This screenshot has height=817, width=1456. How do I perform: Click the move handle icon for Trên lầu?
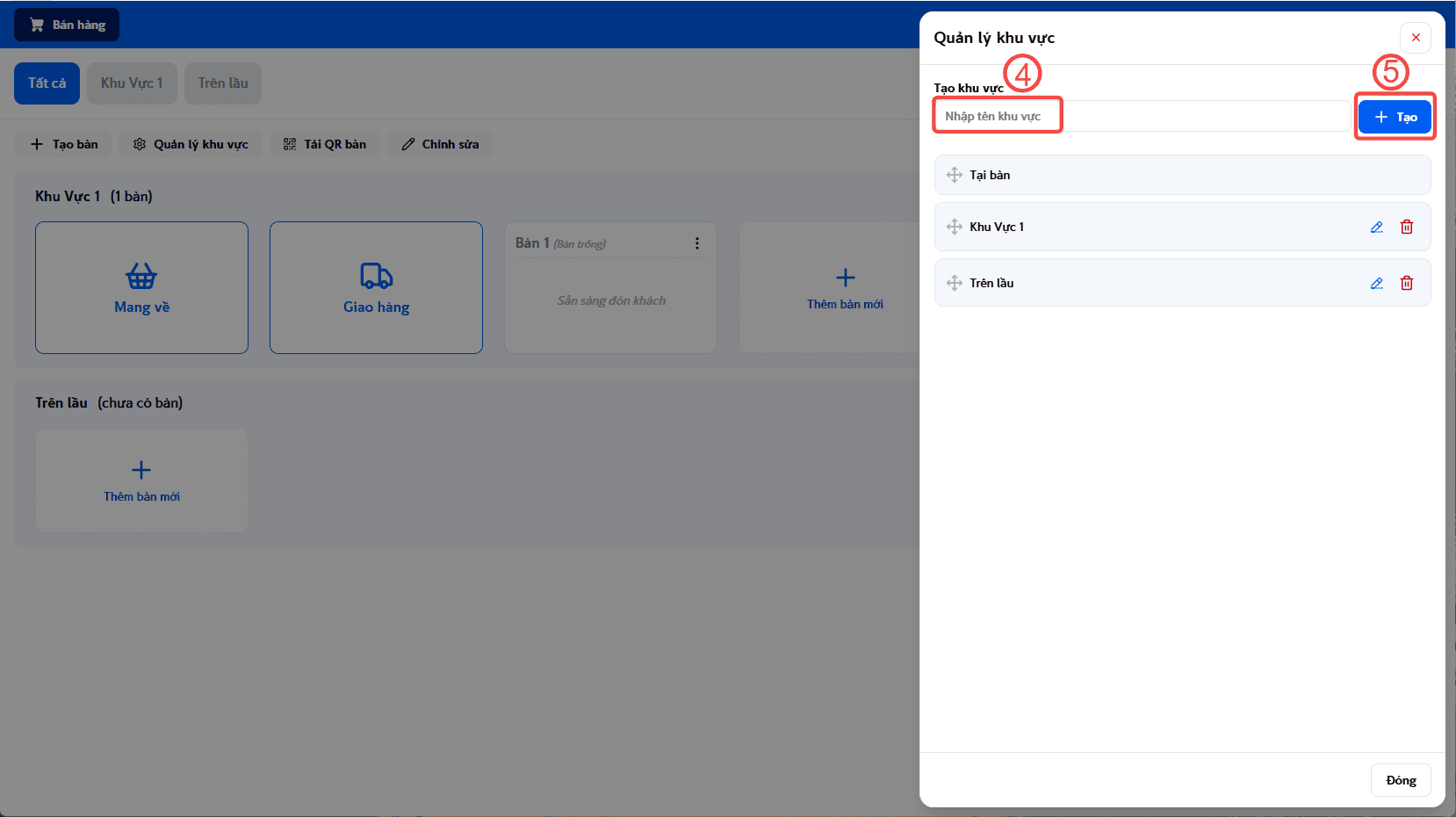click(955, 283)
